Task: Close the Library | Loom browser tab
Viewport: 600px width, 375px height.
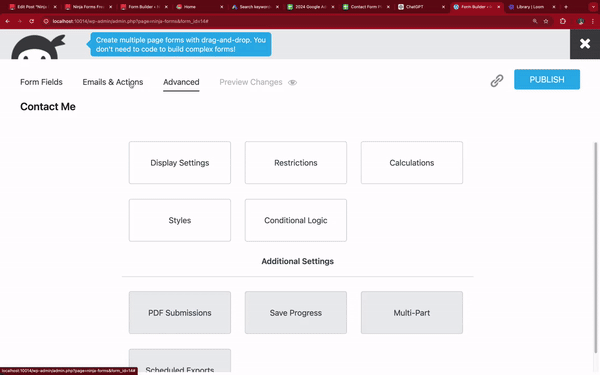Action: 554,7
